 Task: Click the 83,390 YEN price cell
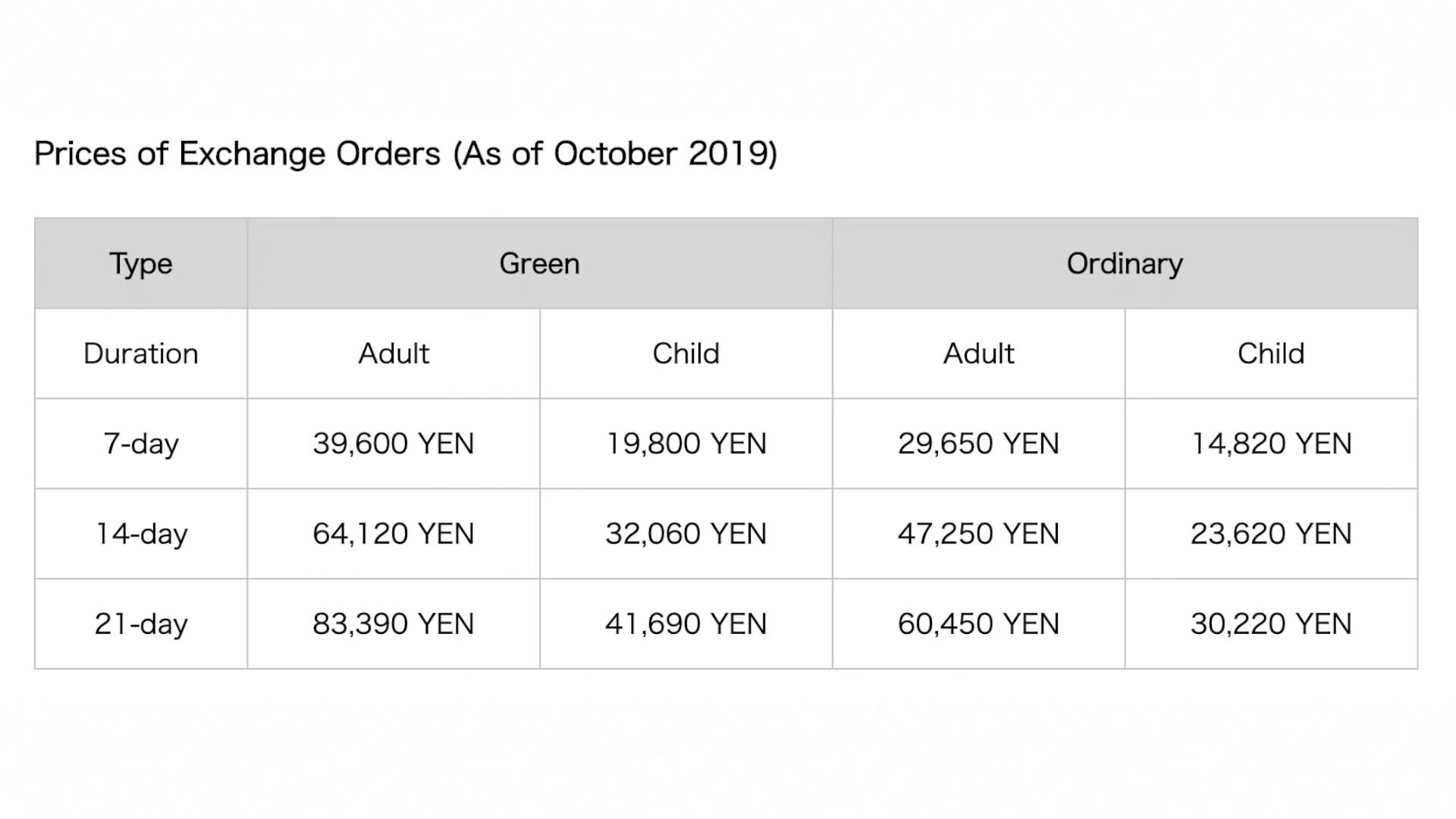click(394, 624)
